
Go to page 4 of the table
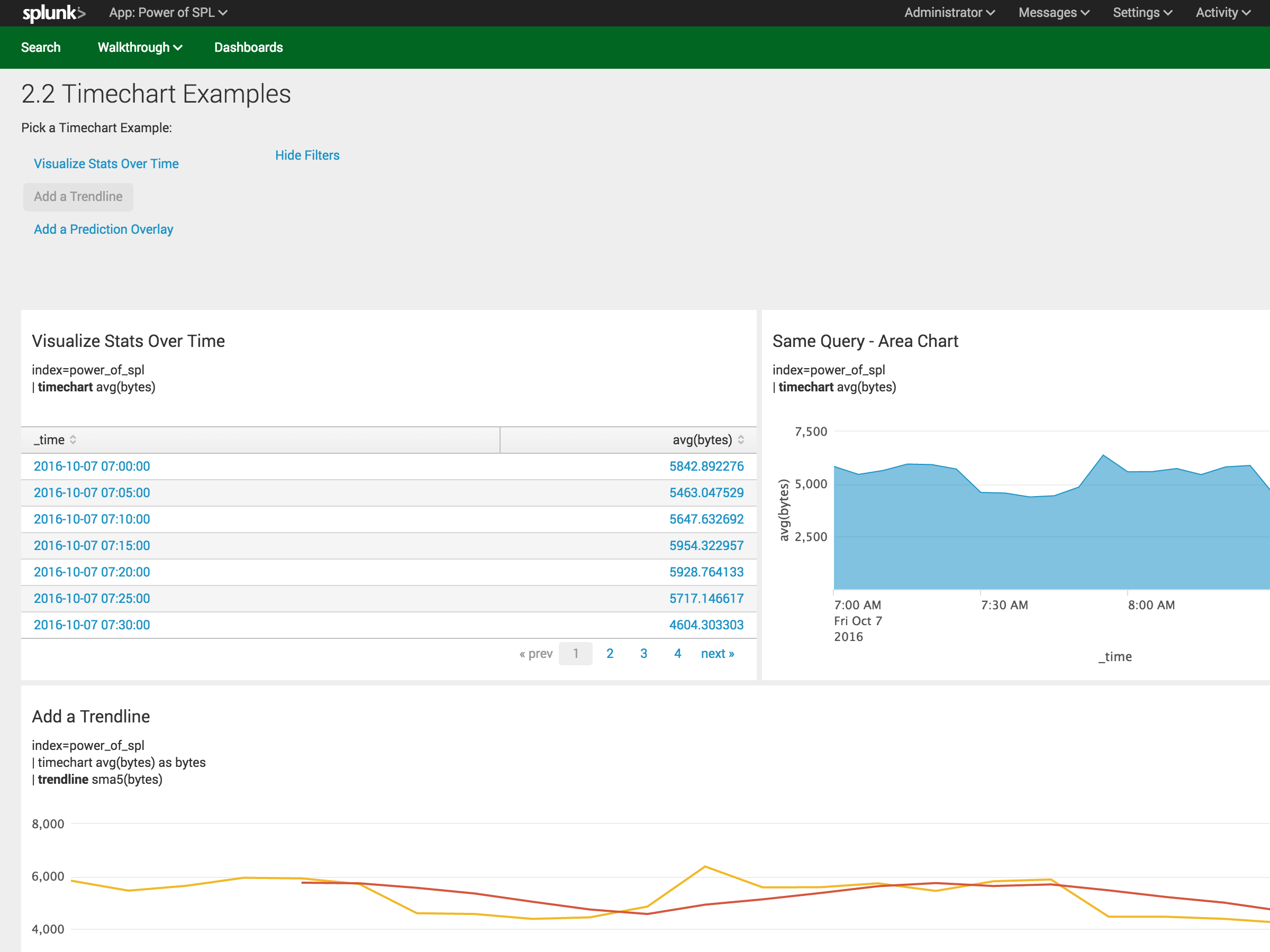(x=677, y=654)
